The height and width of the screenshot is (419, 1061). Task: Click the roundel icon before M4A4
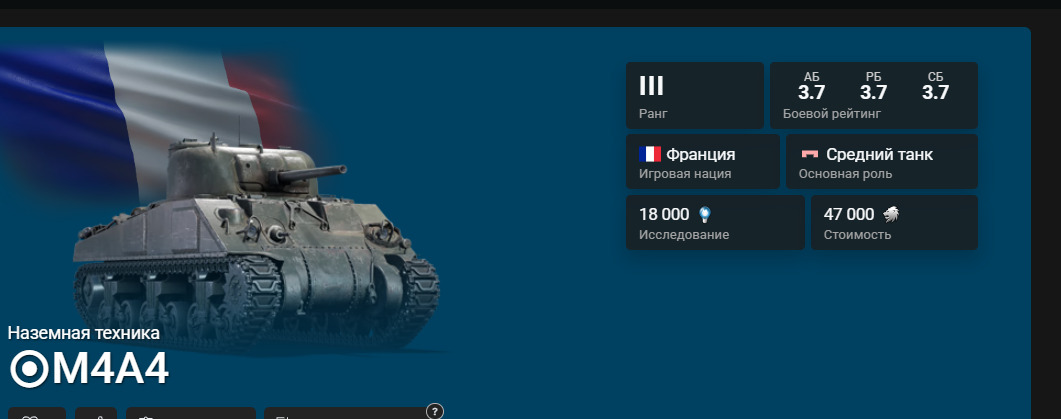[x=29, y=370]
